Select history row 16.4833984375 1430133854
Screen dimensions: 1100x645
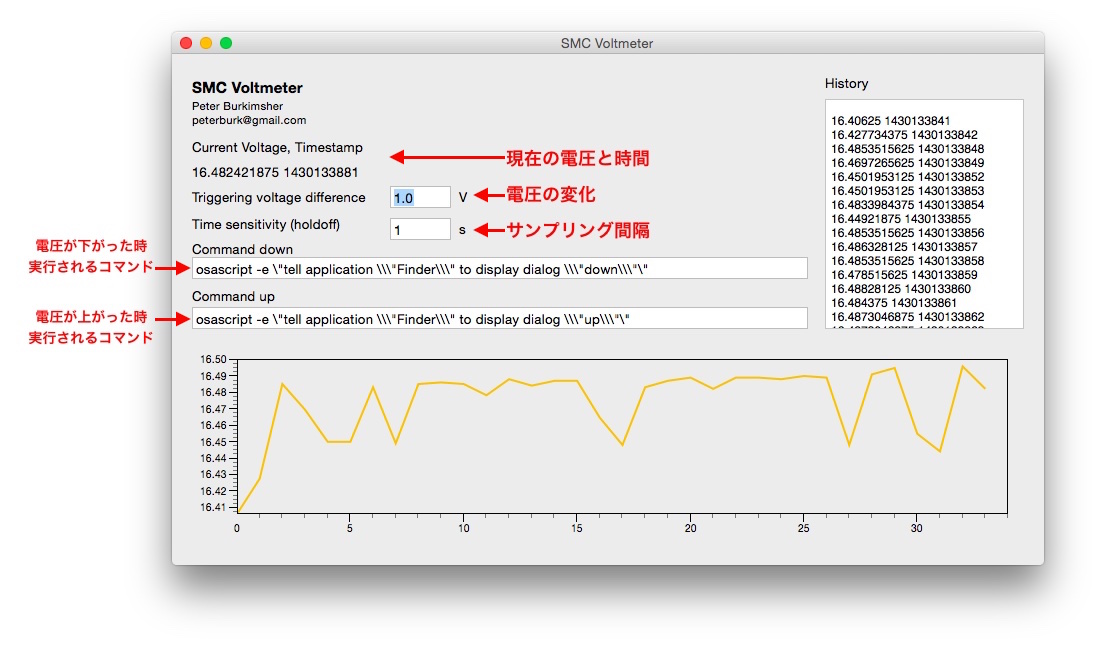coord(907,205)
